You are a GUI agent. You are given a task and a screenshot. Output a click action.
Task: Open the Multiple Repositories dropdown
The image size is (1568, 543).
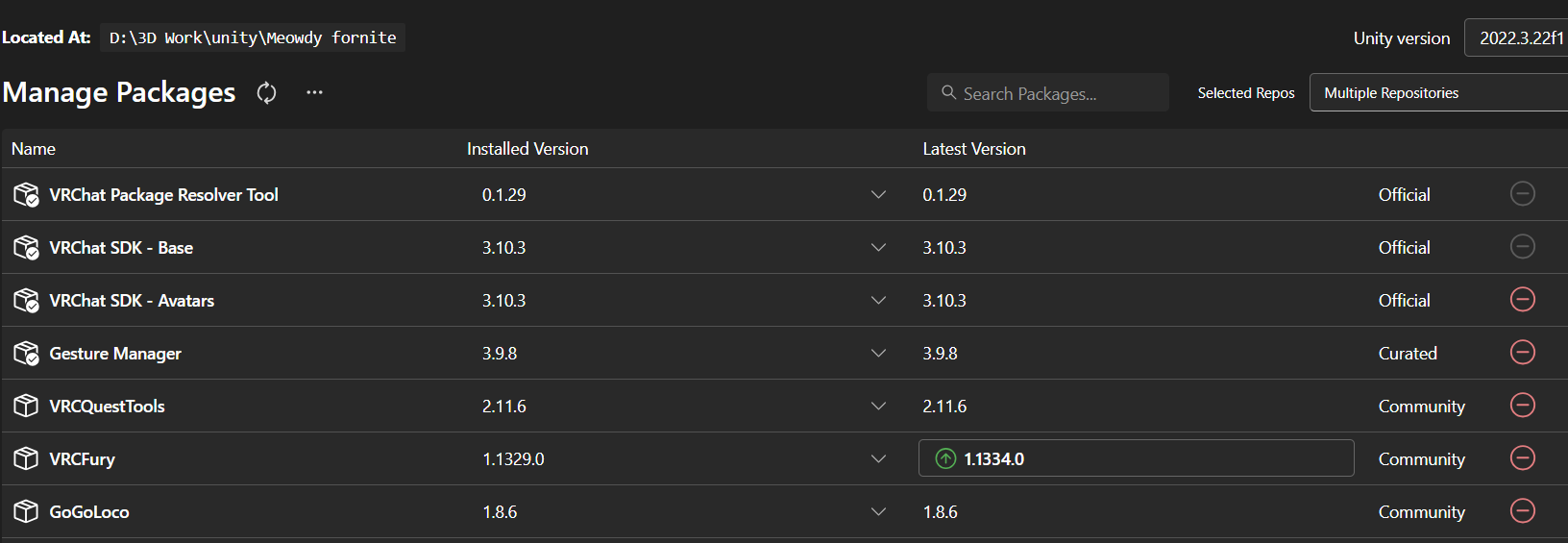1438,93
